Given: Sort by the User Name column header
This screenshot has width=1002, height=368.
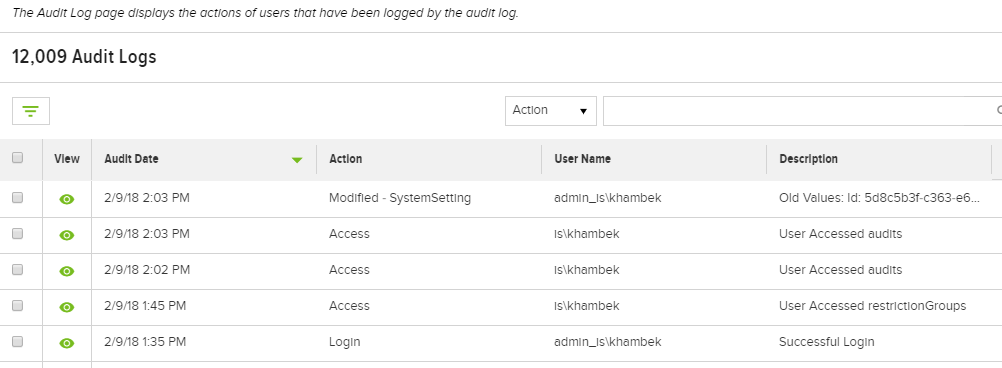Looking at the screenshot, I should click(x=582, y=159).
